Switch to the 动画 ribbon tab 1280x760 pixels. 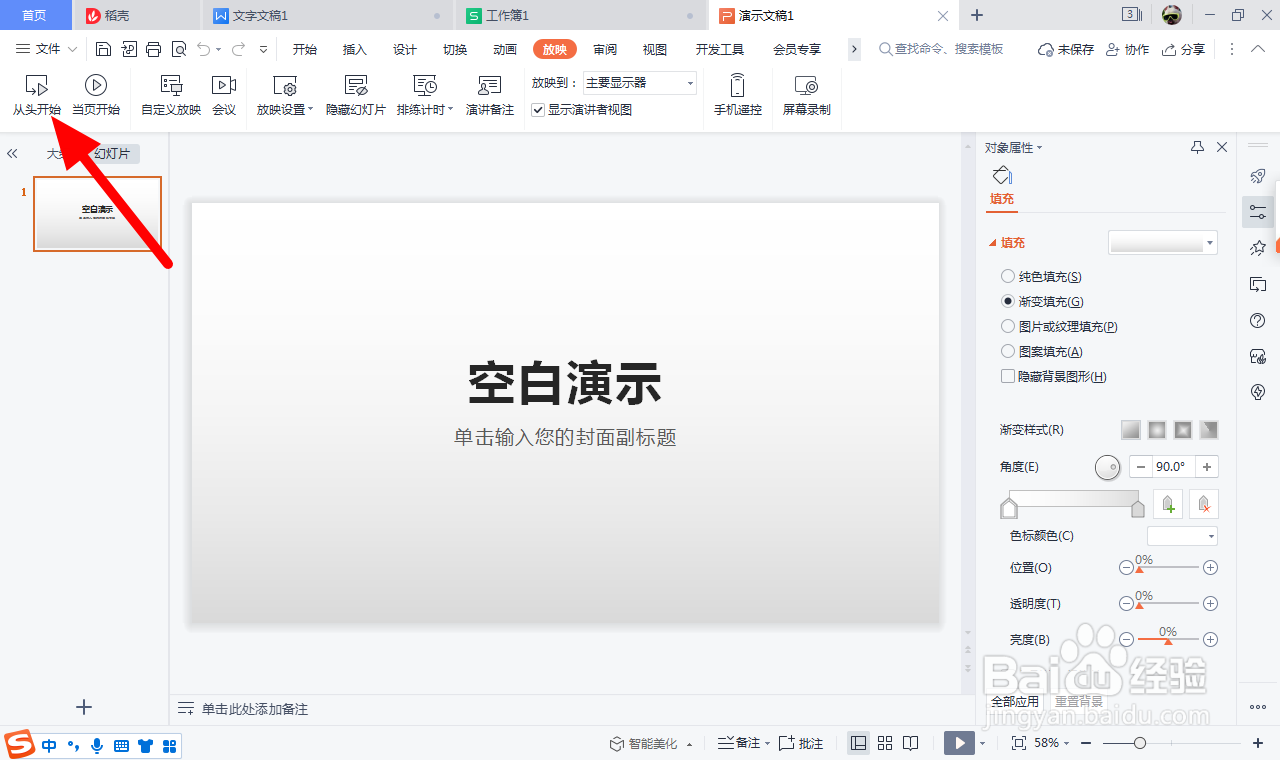pyautogui.click(x=504, y=48)
